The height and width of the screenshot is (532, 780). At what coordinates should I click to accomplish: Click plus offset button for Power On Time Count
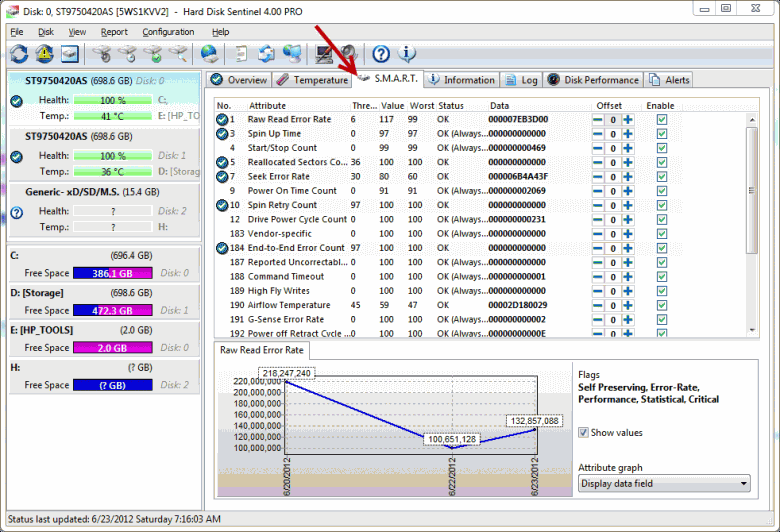(x=628, y=191)
